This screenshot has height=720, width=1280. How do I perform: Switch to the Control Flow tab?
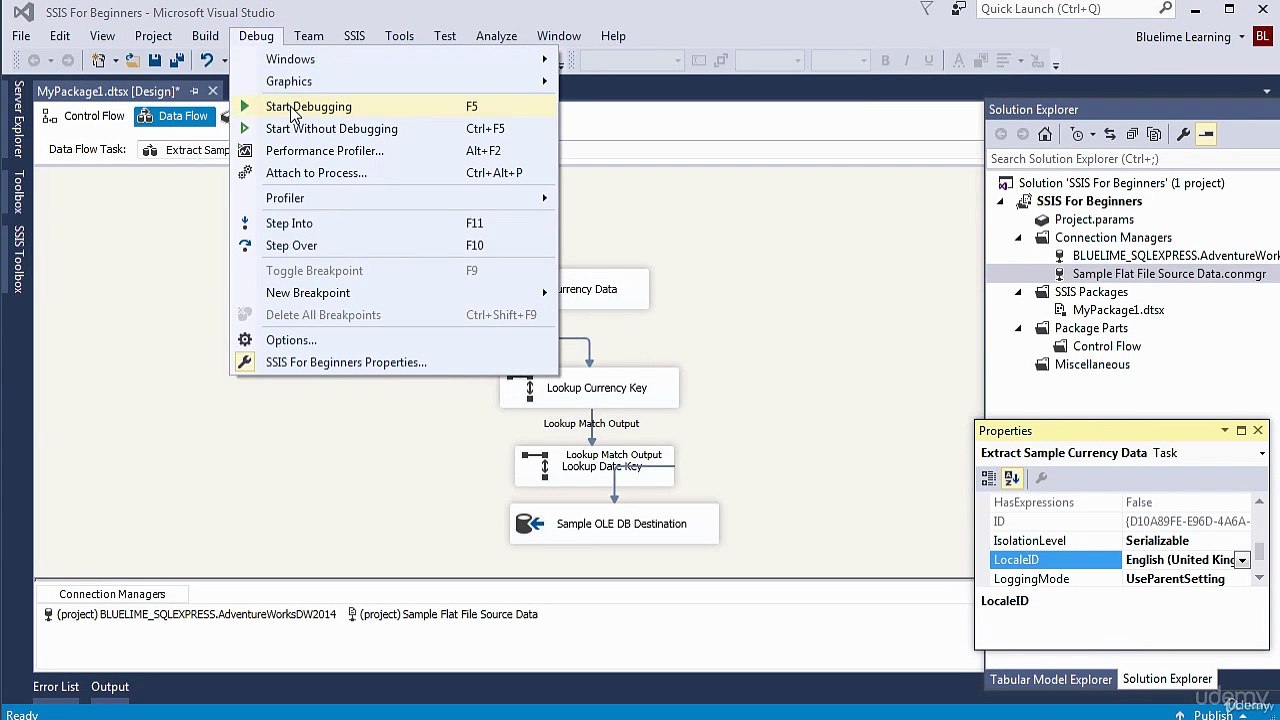coord(86,116)
